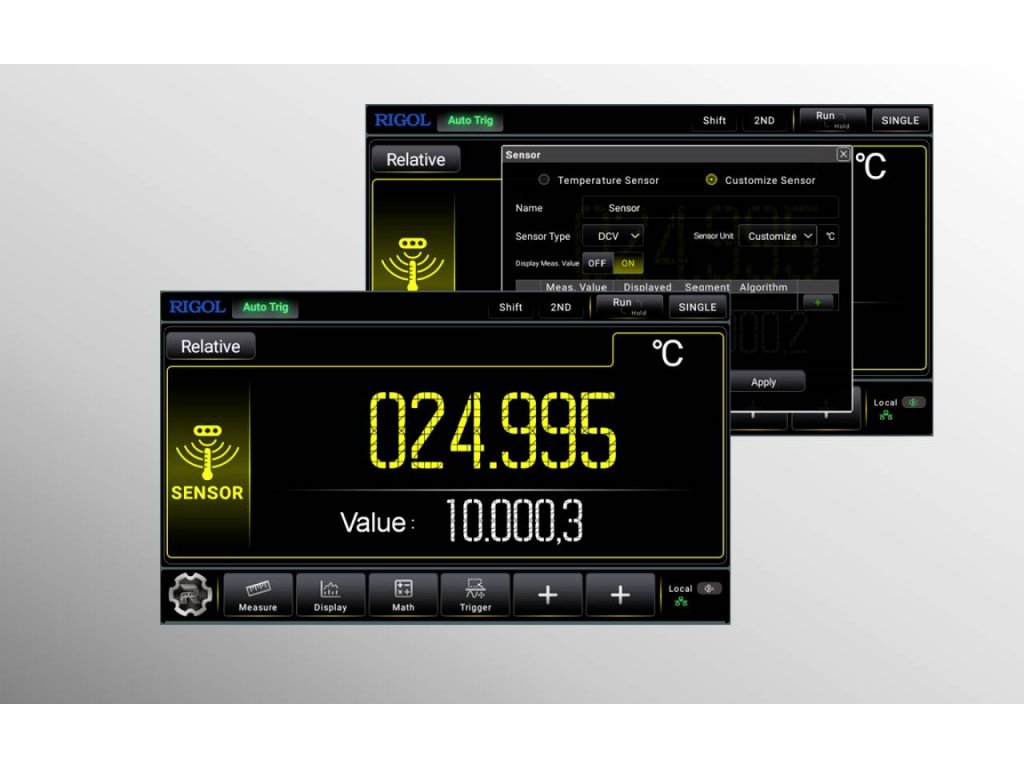This screenshot has width=1024, height=768.
Task: Click the RIGOL logo in back window
Action: pos(402,120)
